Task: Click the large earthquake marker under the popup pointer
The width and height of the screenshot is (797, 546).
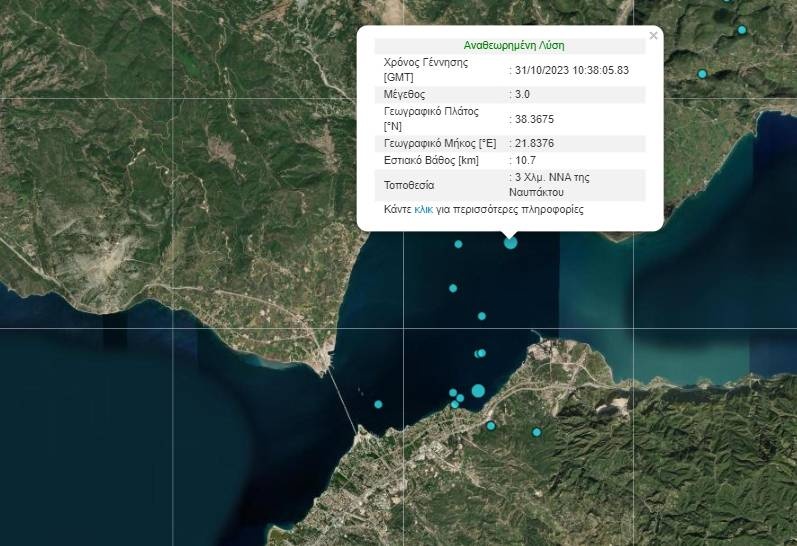Action: click(511, 242)
